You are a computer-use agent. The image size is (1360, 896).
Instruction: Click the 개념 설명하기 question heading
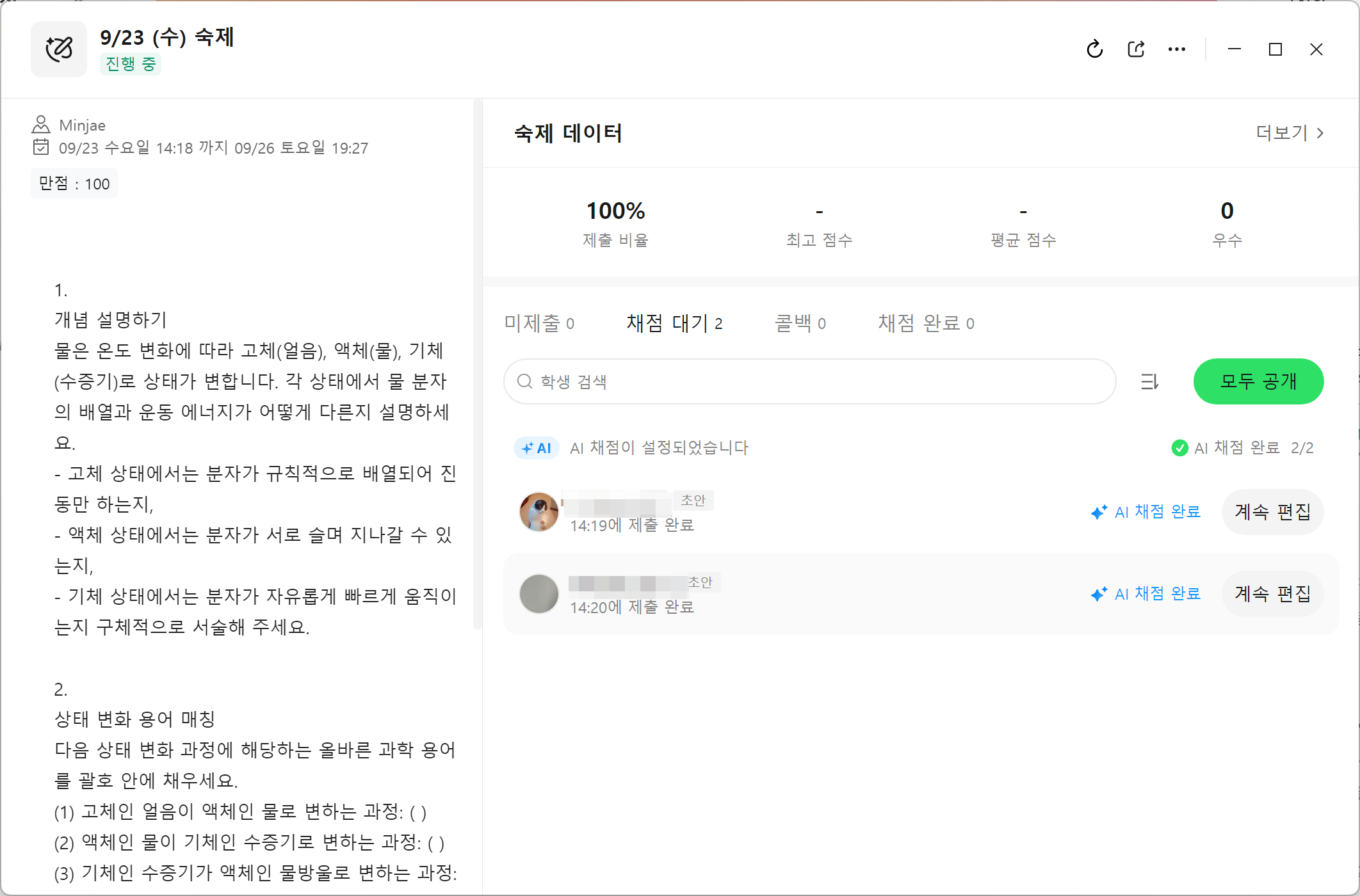(111, 319)
